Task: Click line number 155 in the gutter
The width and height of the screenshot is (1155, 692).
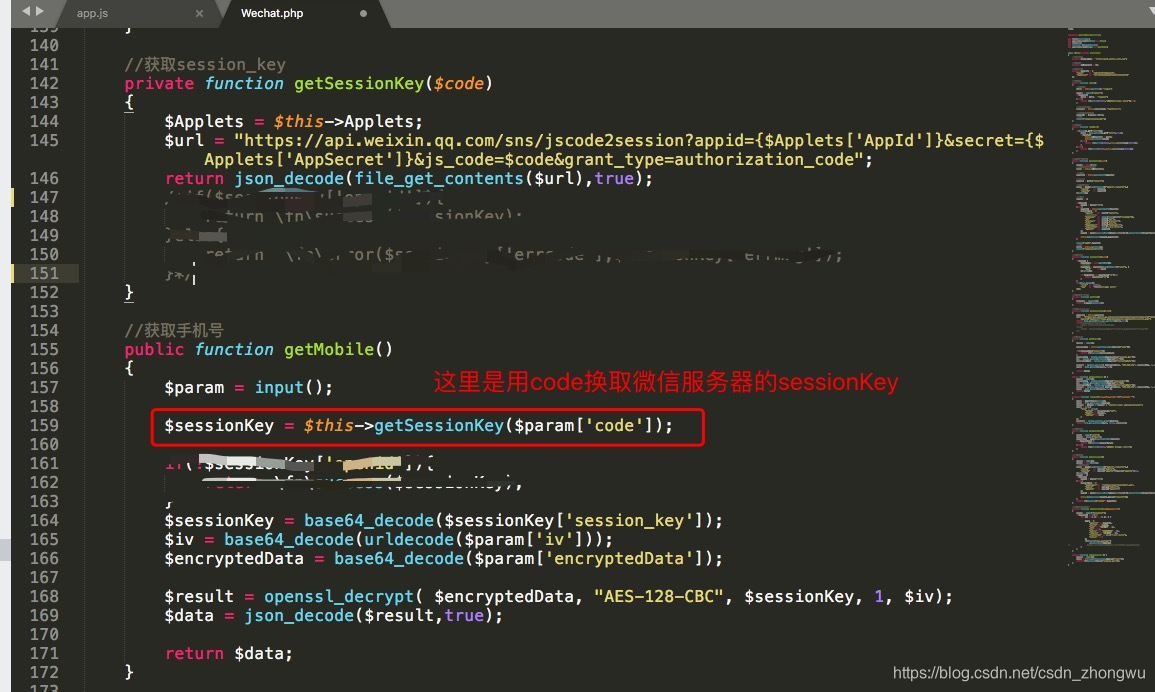Action: (44, 349)
